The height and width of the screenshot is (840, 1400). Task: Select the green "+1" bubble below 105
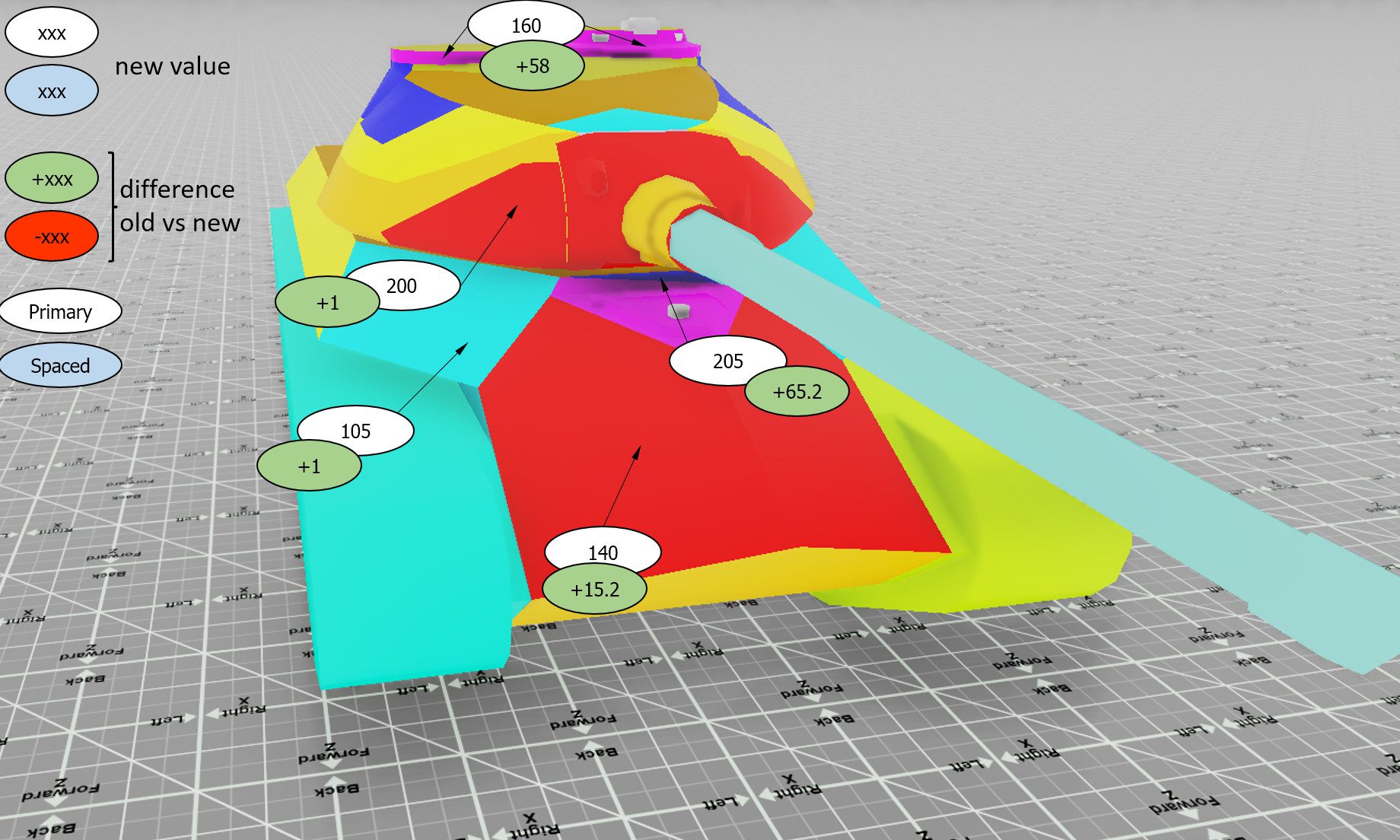coord(309,466)
